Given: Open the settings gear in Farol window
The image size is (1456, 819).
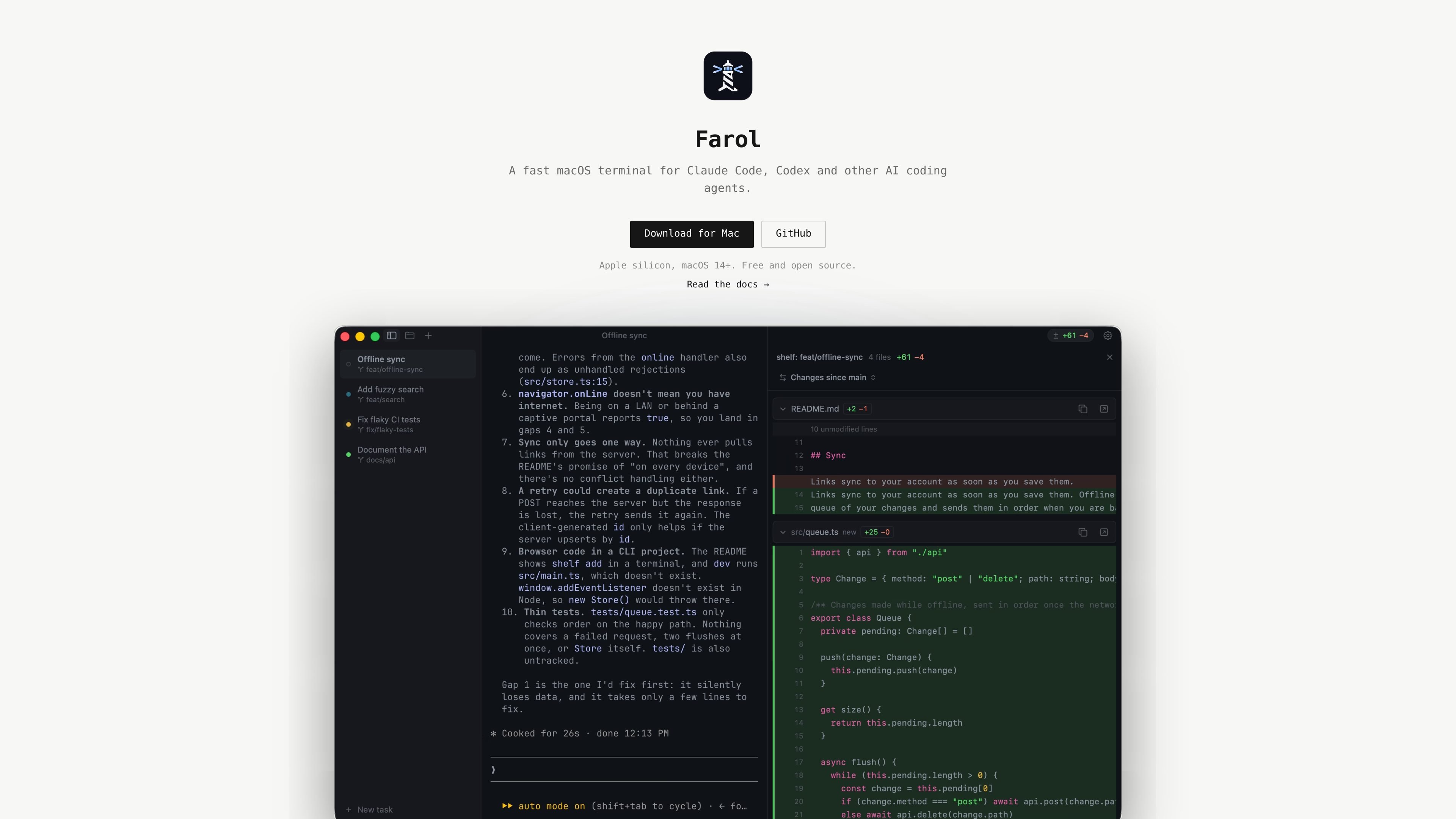Looking at the screenshot, I should [1108, 336].
